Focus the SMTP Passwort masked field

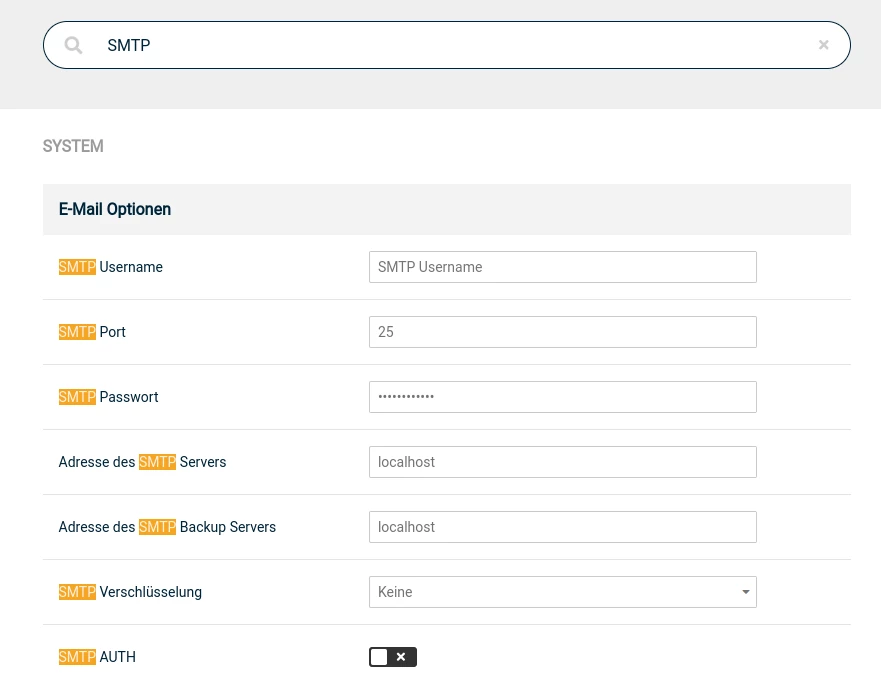click(562, 397)
